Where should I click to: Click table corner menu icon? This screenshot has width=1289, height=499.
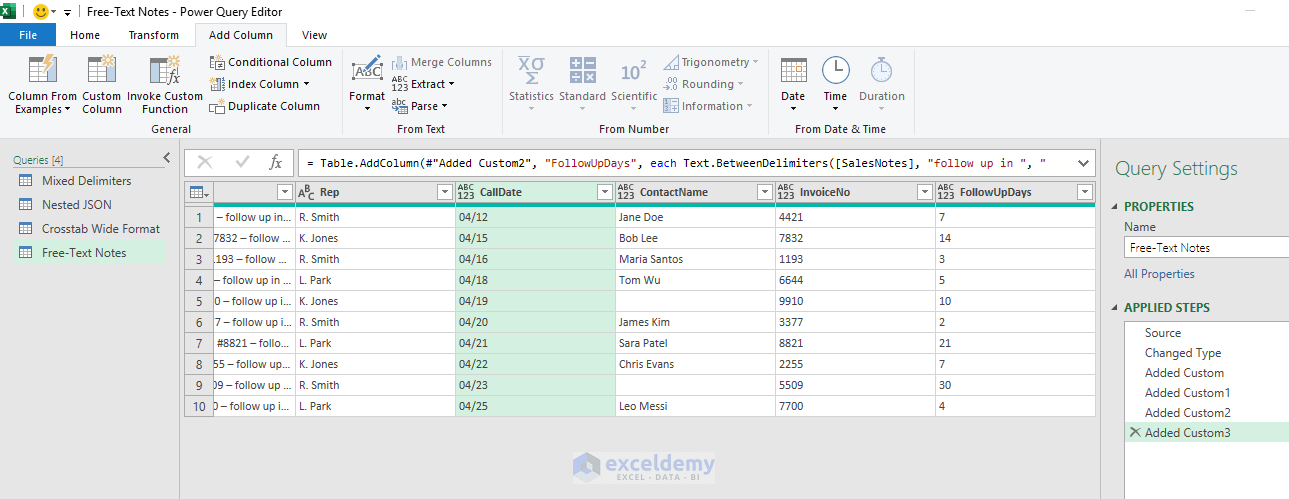coord(198,192)
